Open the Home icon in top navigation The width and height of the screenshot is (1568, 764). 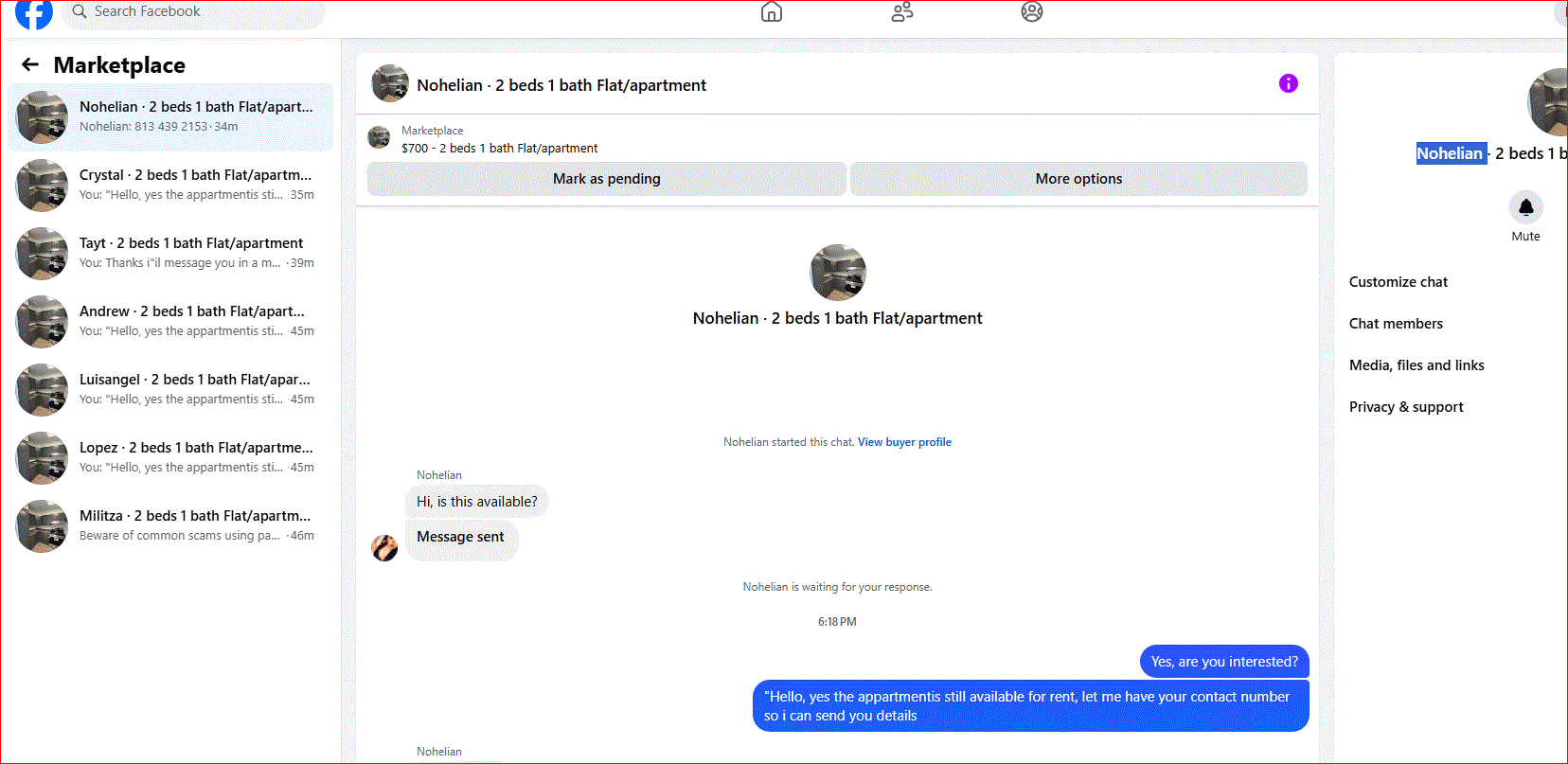pyautogui.click(x=772, y=11)
